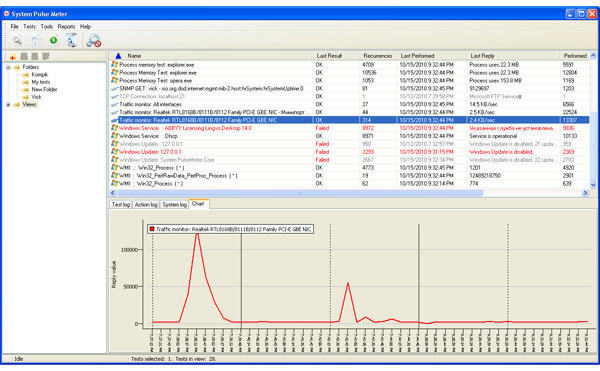
Task: Collapse the Folders tree node
Action: pyautogui.click(x=8, y=67)
